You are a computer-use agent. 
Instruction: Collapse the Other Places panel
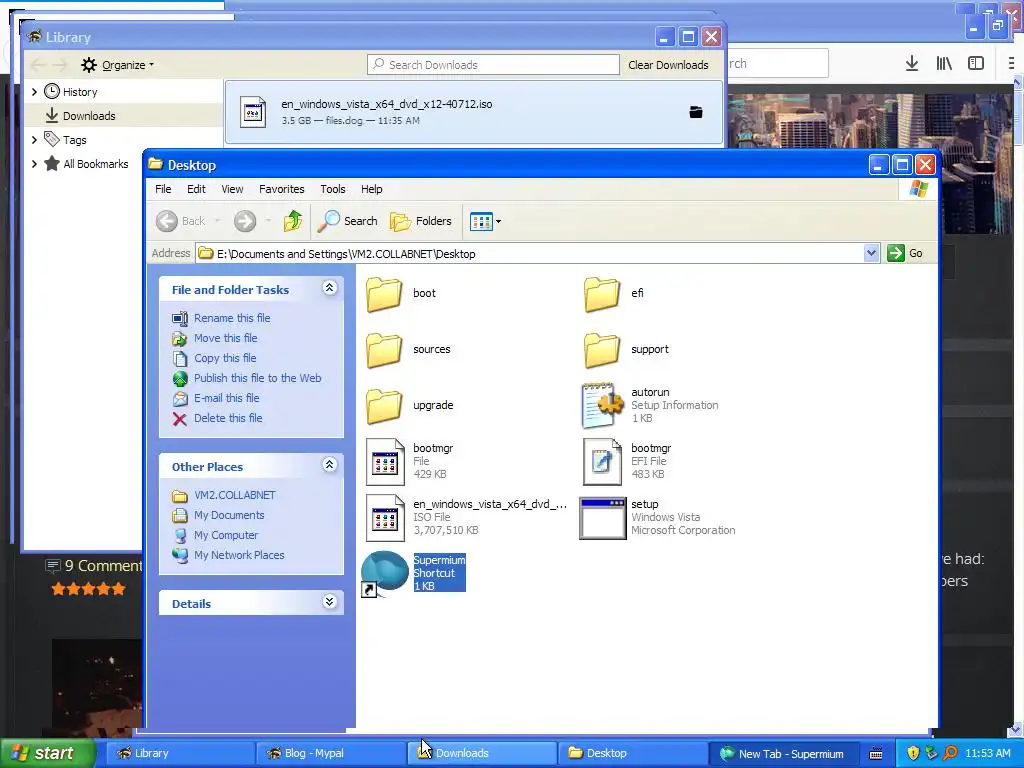(330, 465)
